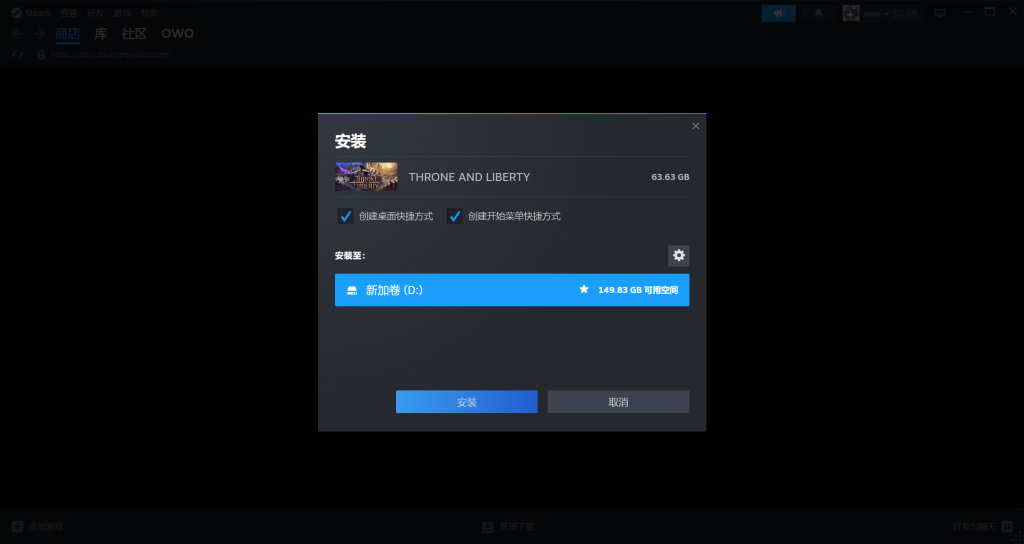Click the page refresh icon

tap(18, 54)
